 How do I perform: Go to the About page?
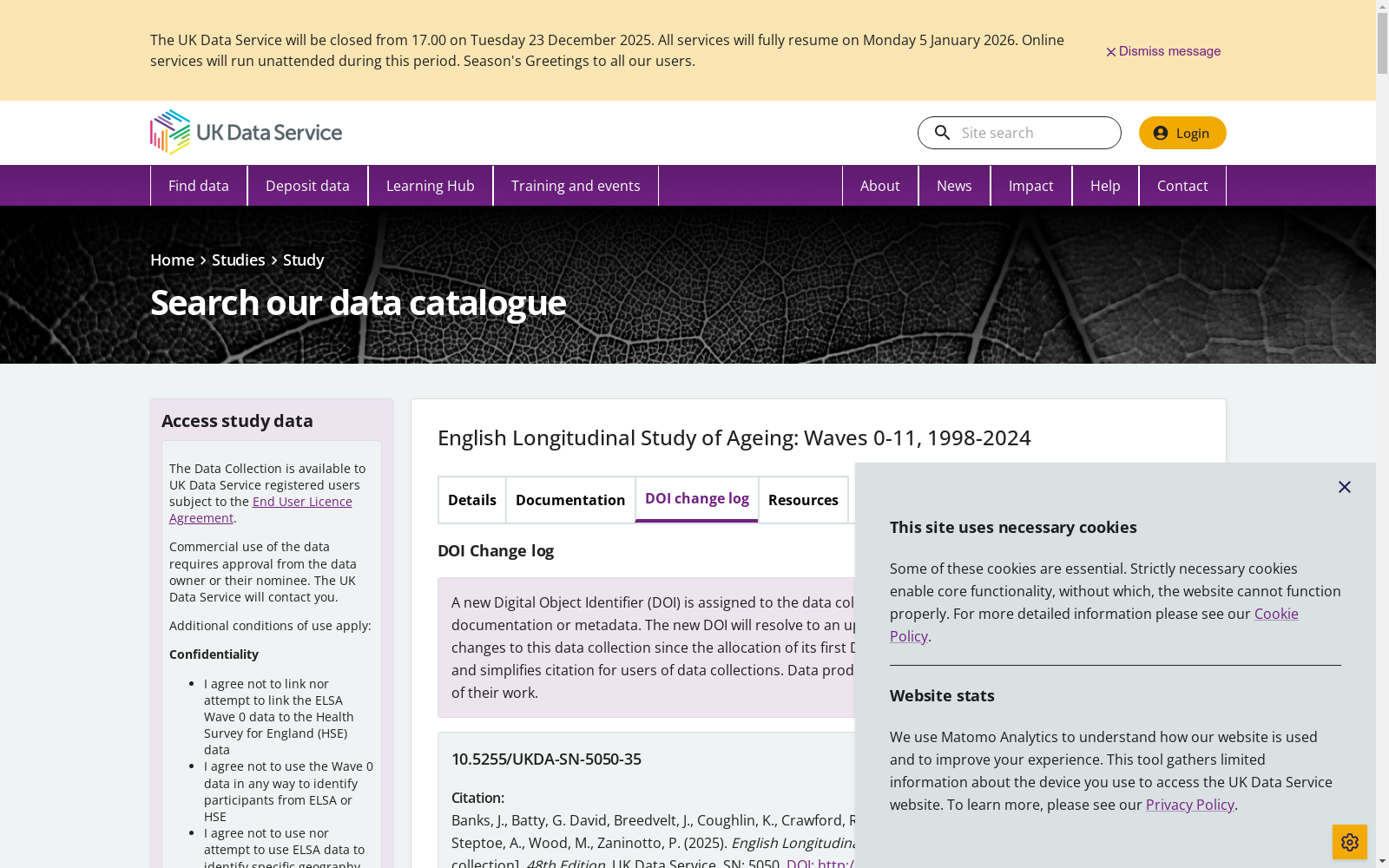880,186
